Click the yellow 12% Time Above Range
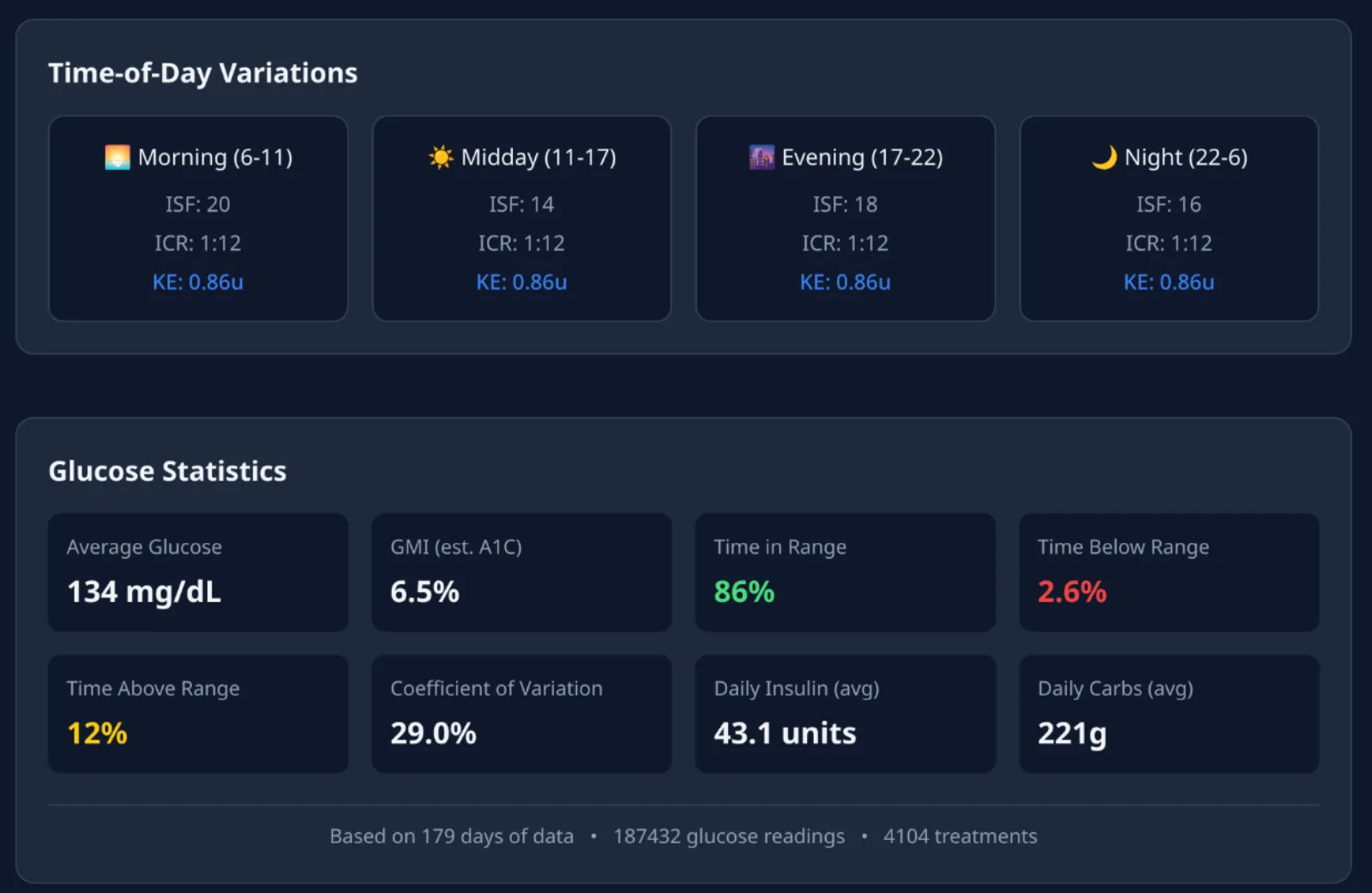Image resolution: width=1372 pixels, height=893 pixels. pos(97,733)
